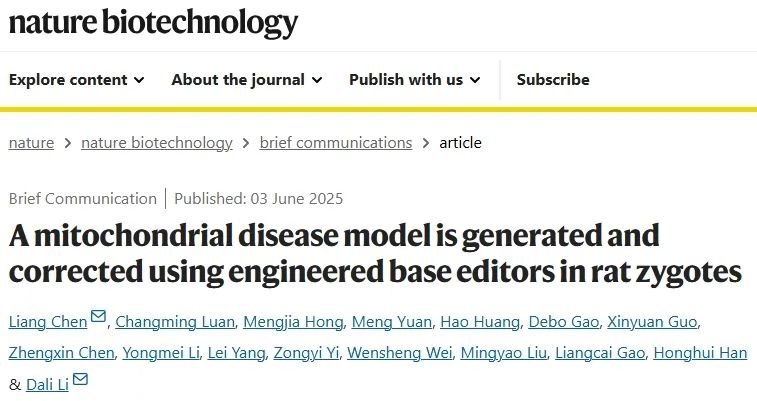Viewport: 757px width, 401px height.
Task: Expand the About the journal dropdown
Action: pos(247,80)
